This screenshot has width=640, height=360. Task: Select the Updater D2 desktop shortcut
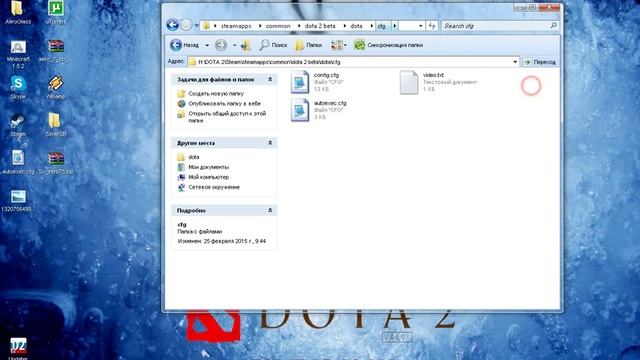pos(18,348)
